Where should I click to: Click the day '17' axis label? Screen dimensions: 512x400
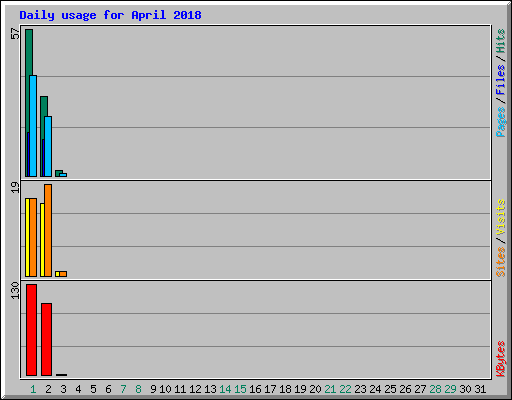click(270, 389)
